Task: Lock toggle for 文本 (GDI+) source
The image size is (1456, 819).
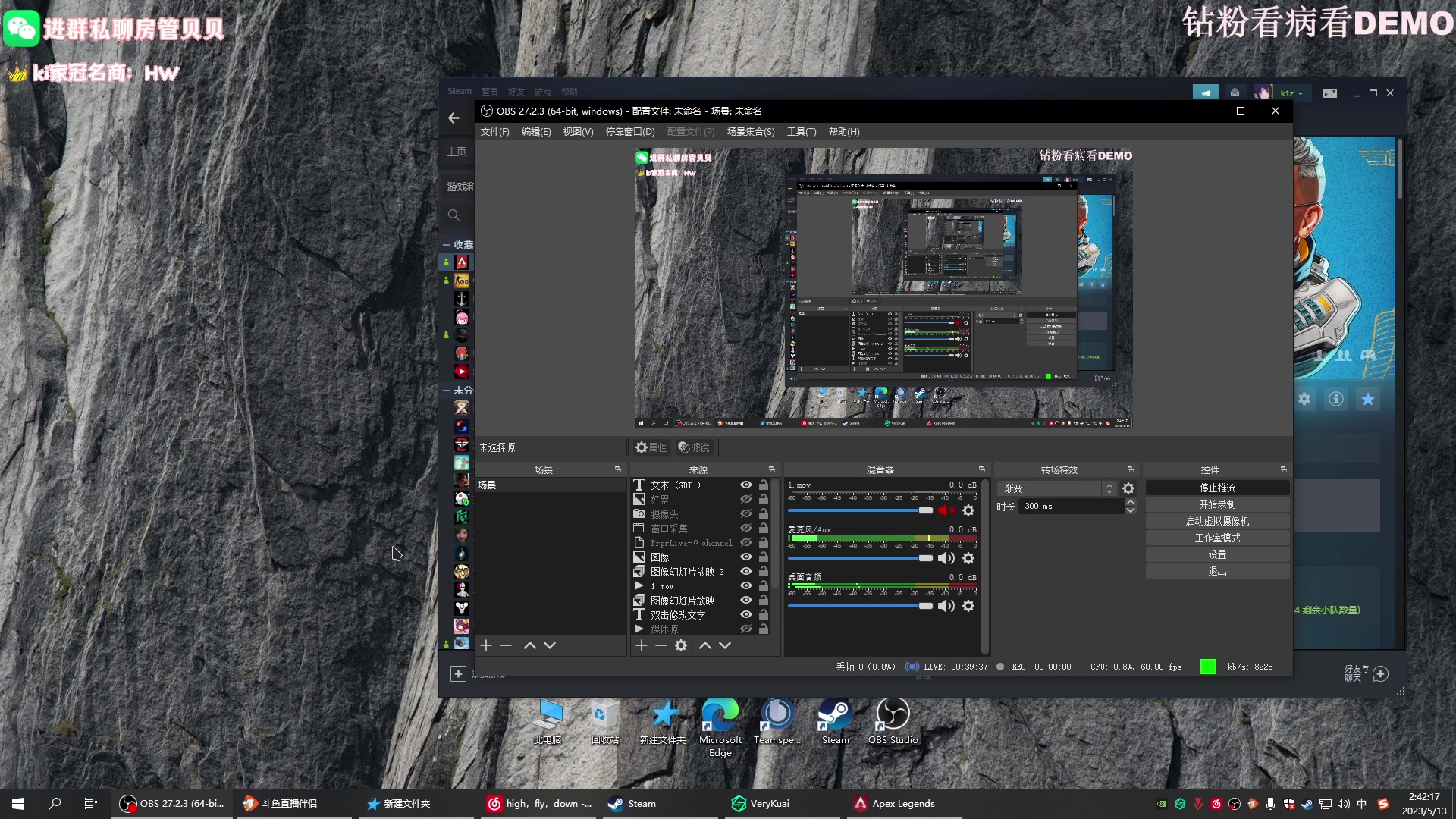Action: 764,485
